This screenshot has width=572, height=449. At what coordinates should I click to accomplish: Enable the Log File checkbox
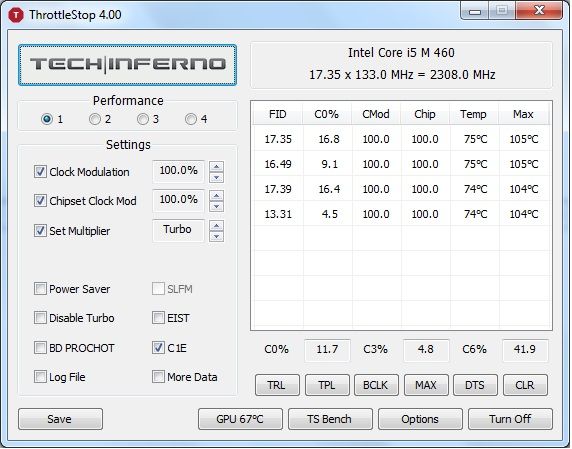pyautogui.click(x=40, y=376)
